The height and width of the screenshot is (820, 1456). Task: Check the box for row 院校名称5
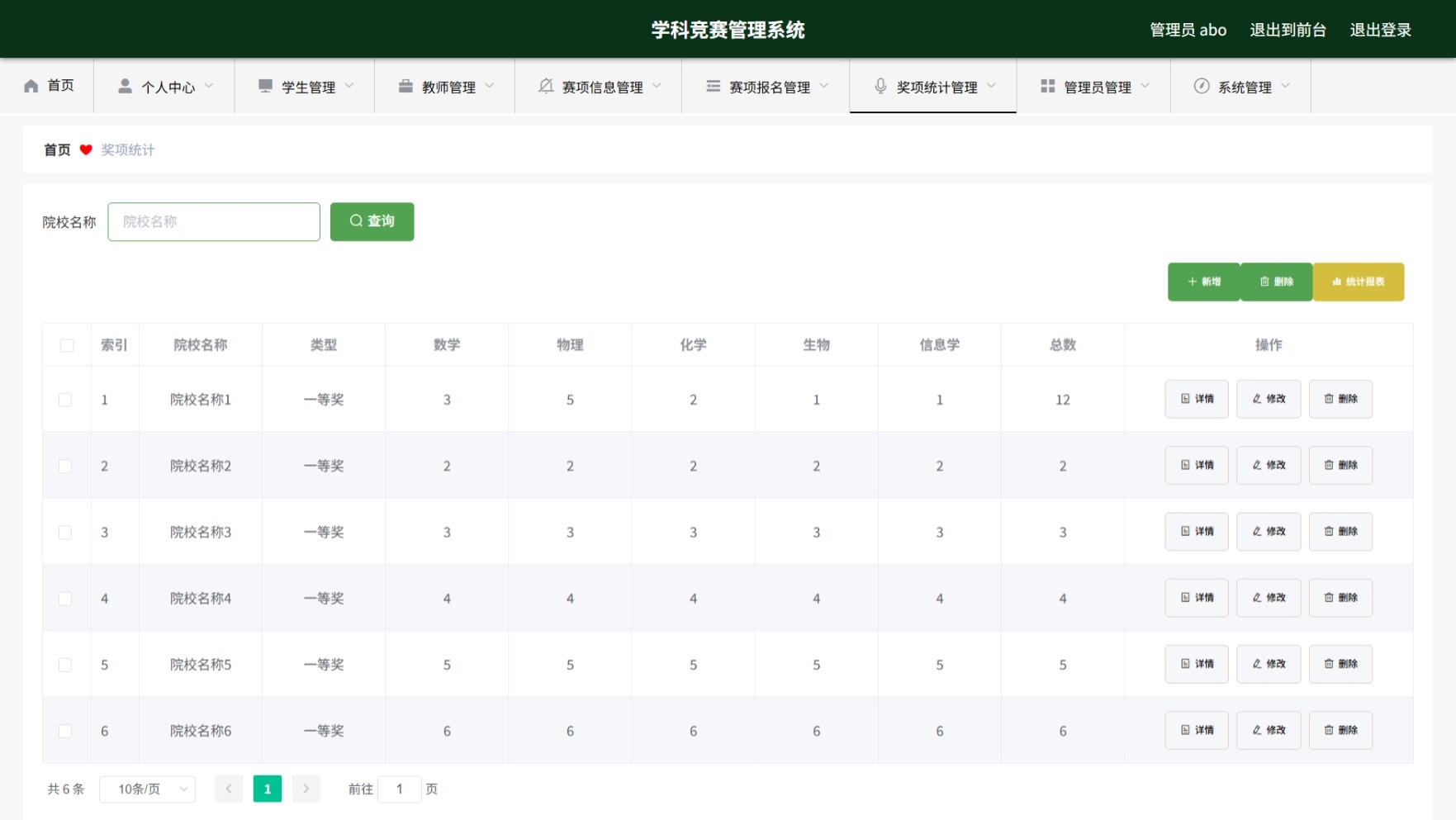[x=65, y=665]
